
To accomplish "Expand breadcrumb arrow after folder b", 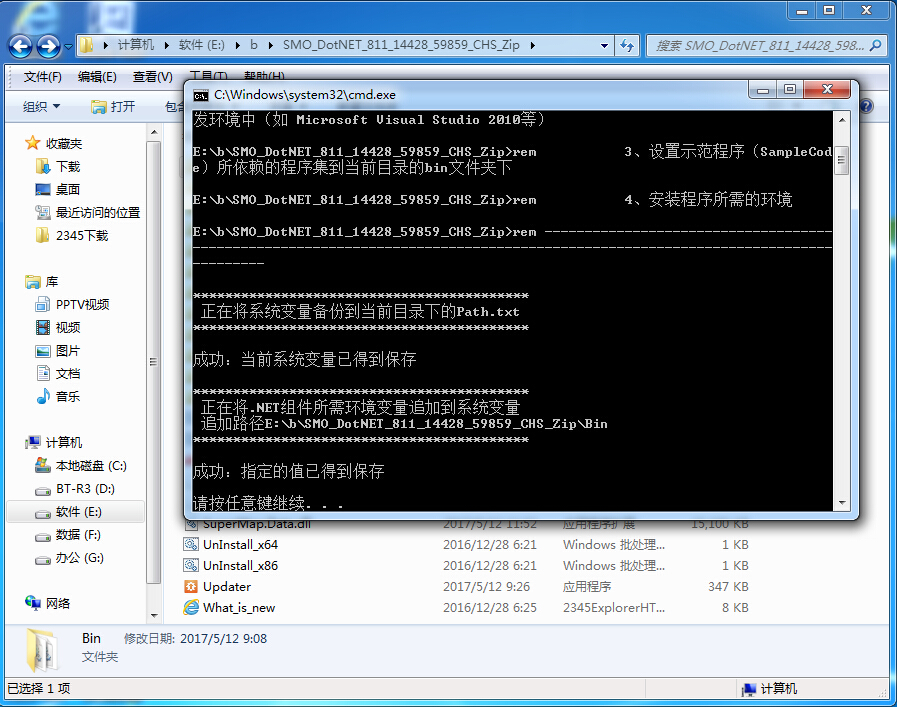I will (271, 45).
